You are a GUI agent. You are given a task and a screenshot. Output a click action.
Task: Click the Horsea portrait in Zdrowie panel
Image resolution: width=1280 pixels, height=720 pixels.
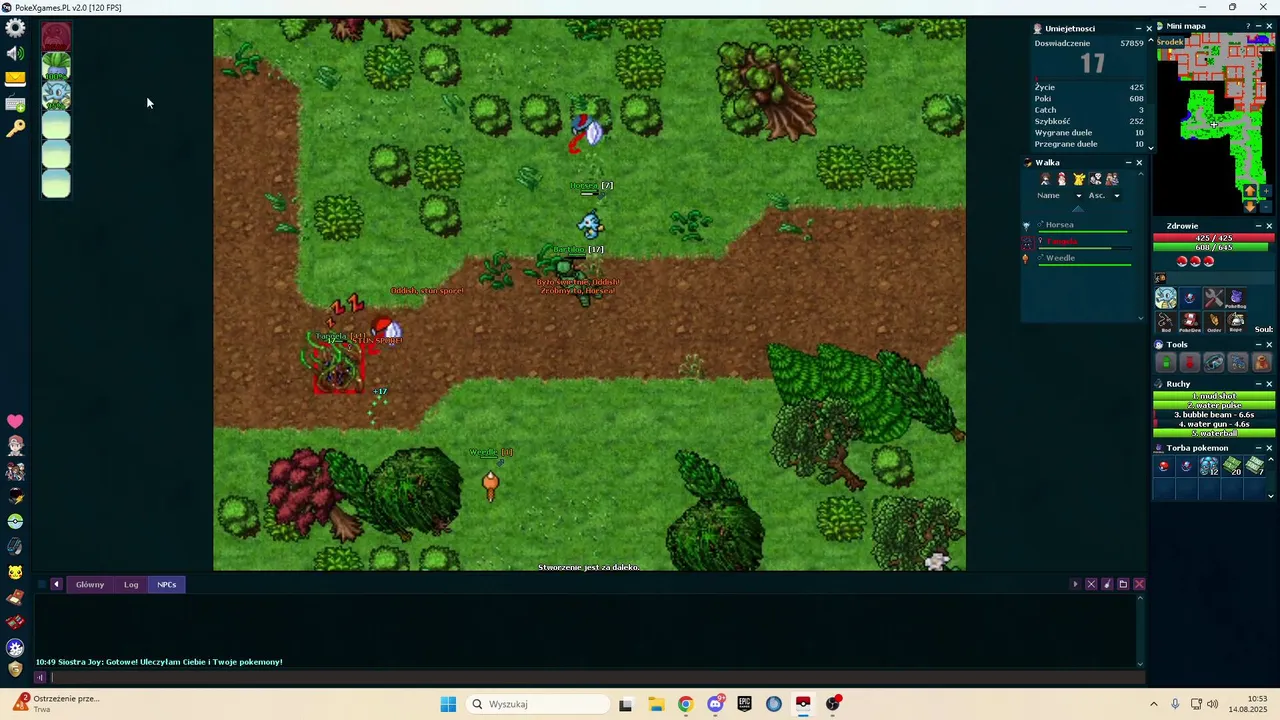click(x=1166, y=298)
